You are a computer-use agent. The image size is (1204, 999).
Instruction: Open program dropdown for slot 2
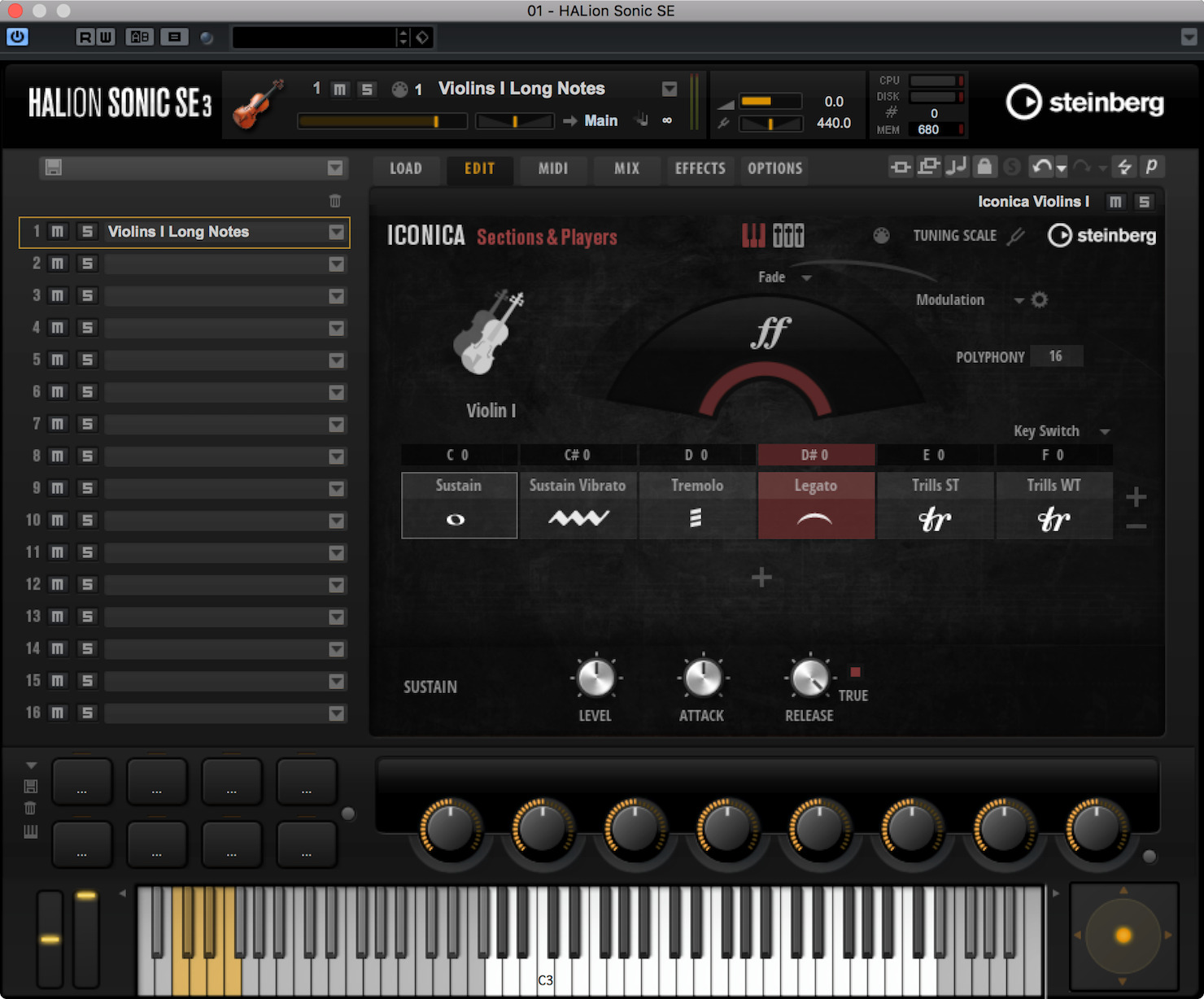point(336,264)
